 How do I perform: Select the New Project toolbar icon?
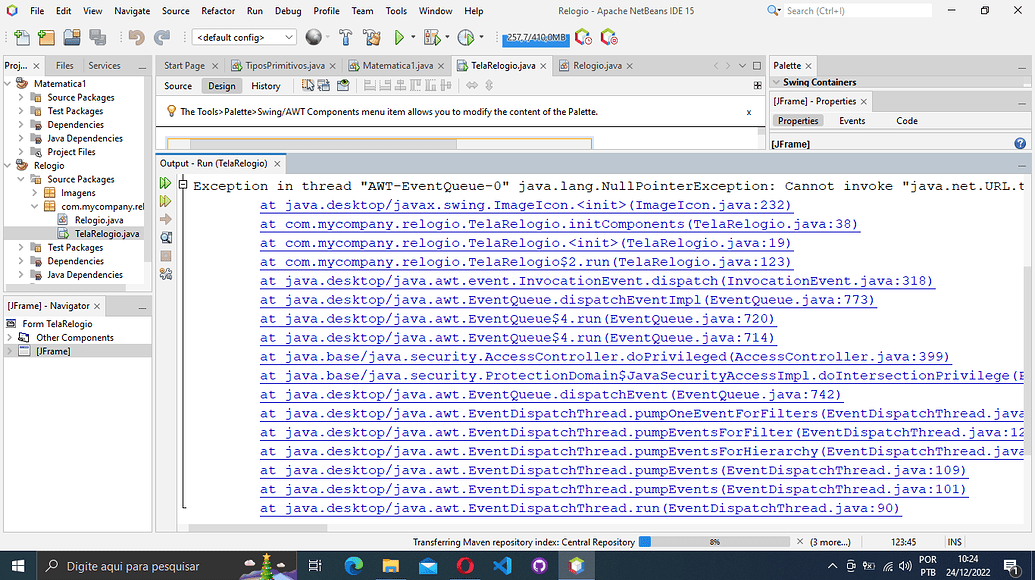(x=46, y=35)
